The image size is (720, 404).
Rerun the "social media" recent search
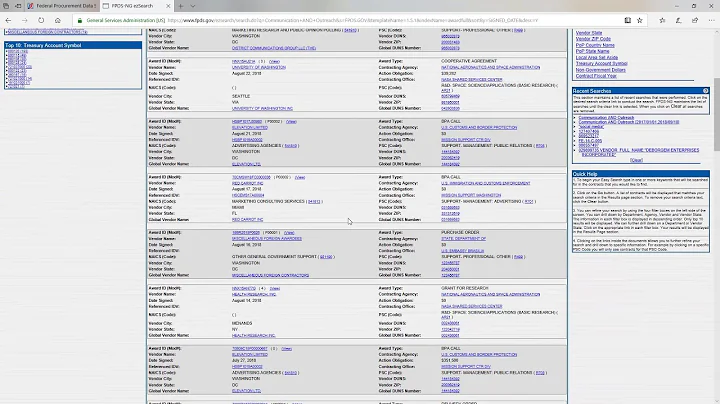[x=591, y=127]
